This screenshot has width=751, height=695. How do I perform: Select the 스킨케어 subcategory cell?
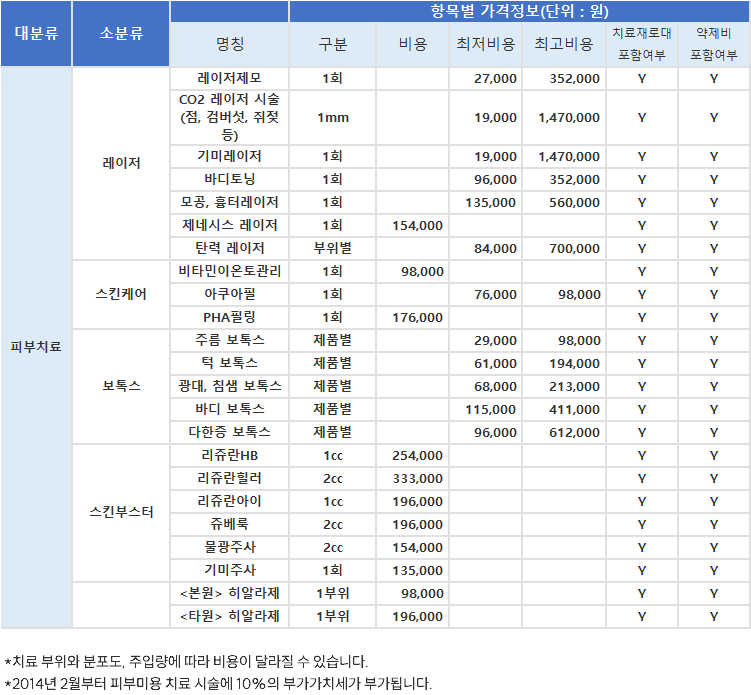121,295
